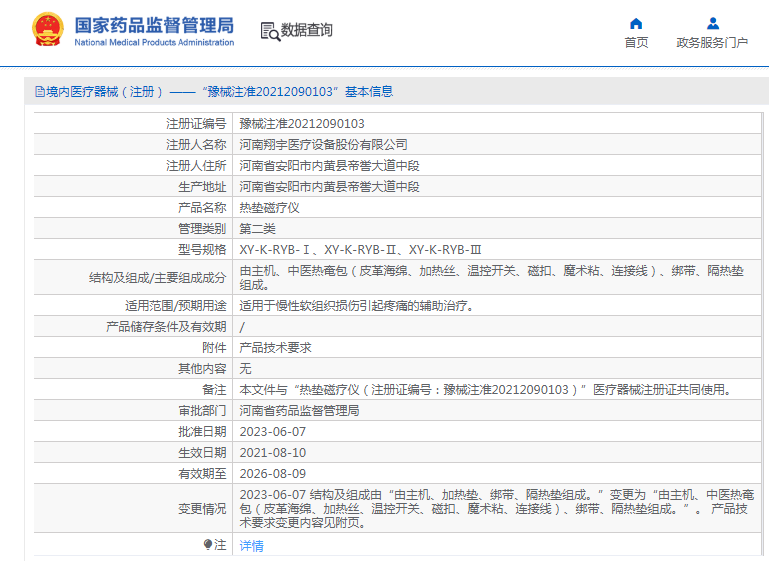Image resolution: width=769 pixels, height=561 pixels.
Task: Click expiry date 2026-08-09
Action: pos(273,474)
